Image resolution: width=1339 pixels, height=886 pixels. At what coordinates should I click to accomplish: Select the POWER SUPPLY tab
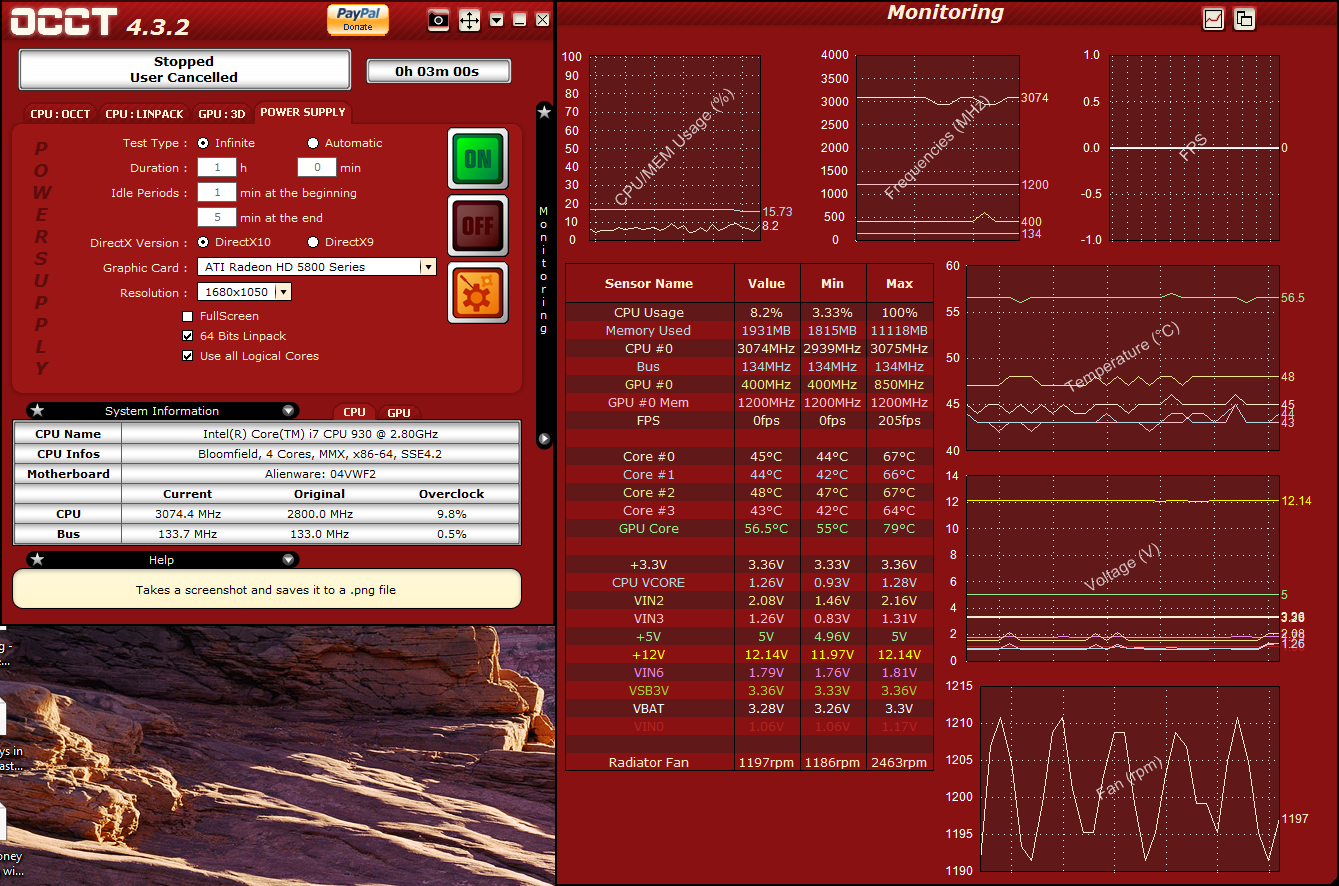tap(303, 113)
